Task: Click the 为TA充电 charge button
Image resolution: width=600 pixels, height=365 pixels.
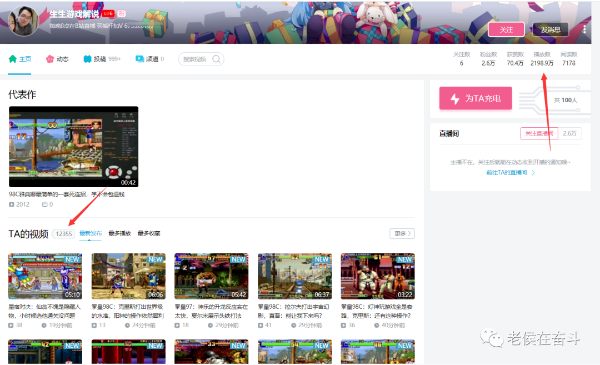Action: (476, 99)
